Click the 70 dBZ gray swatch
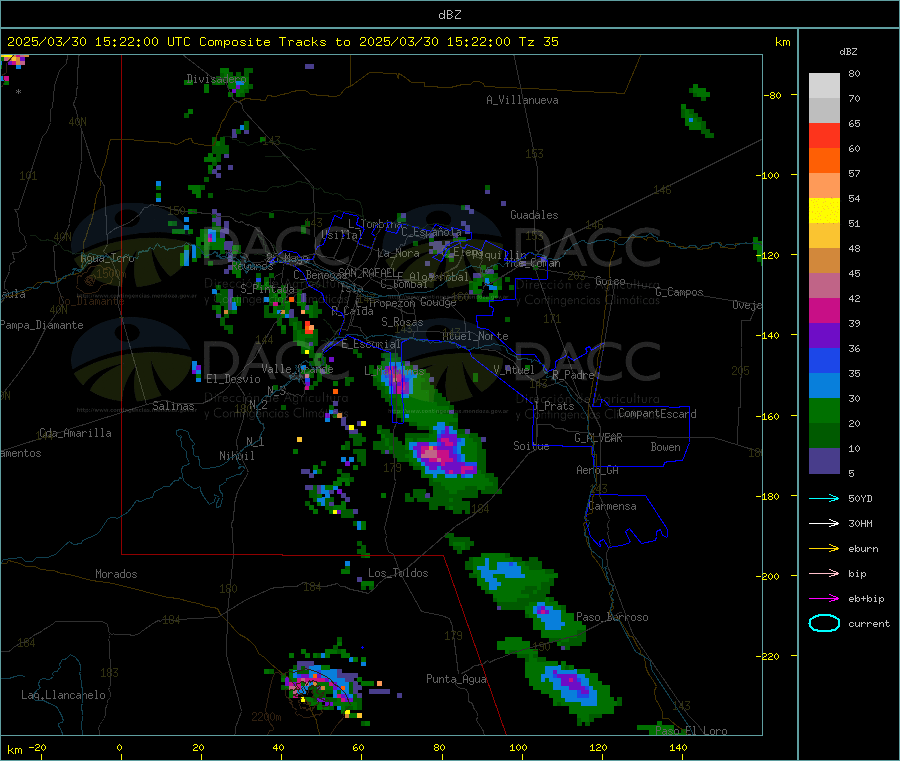 (x=824, y=86)
